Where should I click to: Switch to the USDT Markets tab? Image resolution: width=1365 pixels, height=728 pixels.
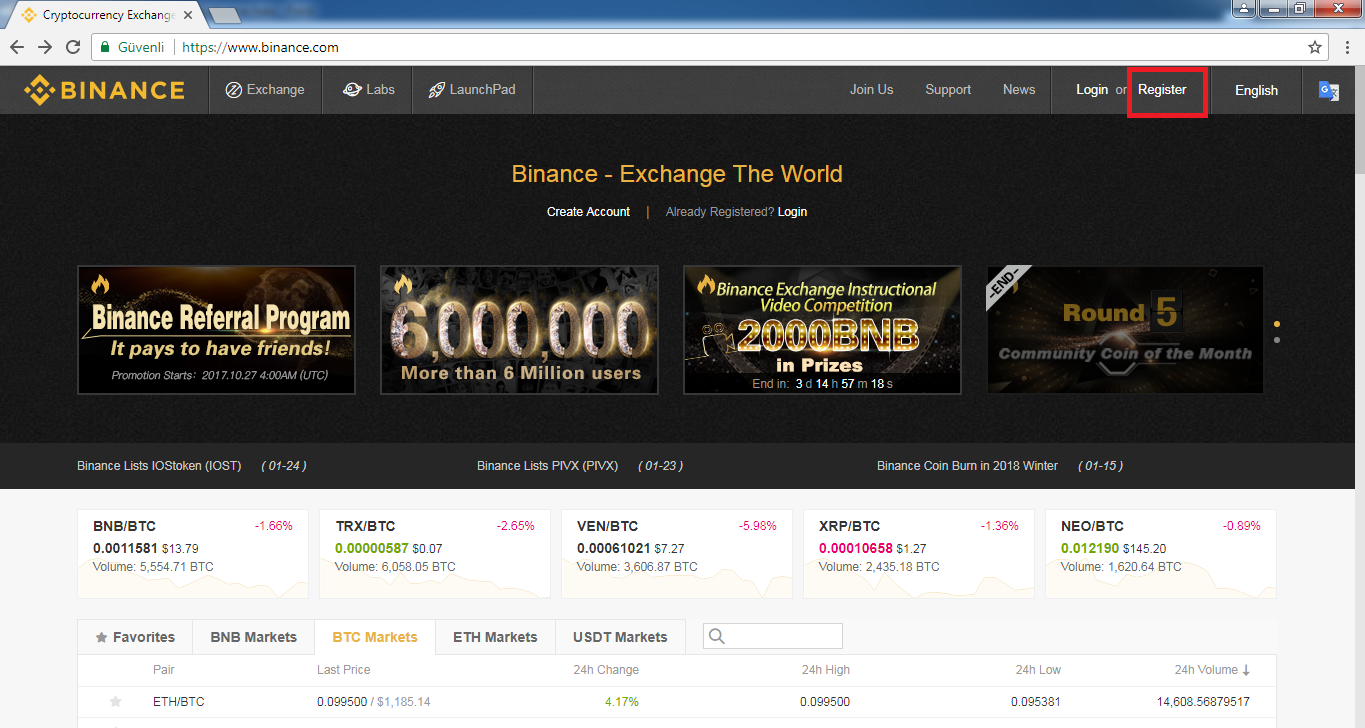pos(620,637)
